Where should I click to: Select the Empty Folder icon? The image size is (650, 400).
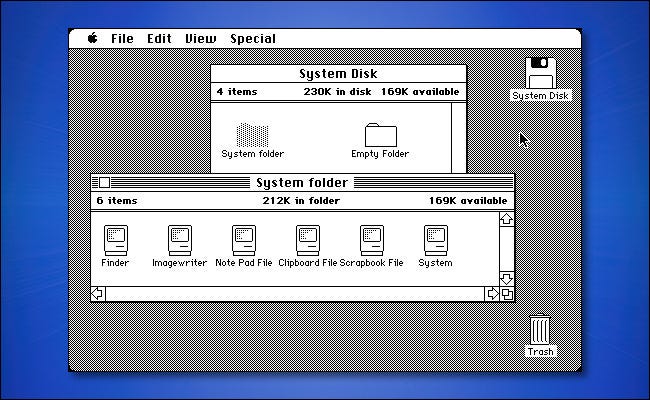(x=379, y=134)
